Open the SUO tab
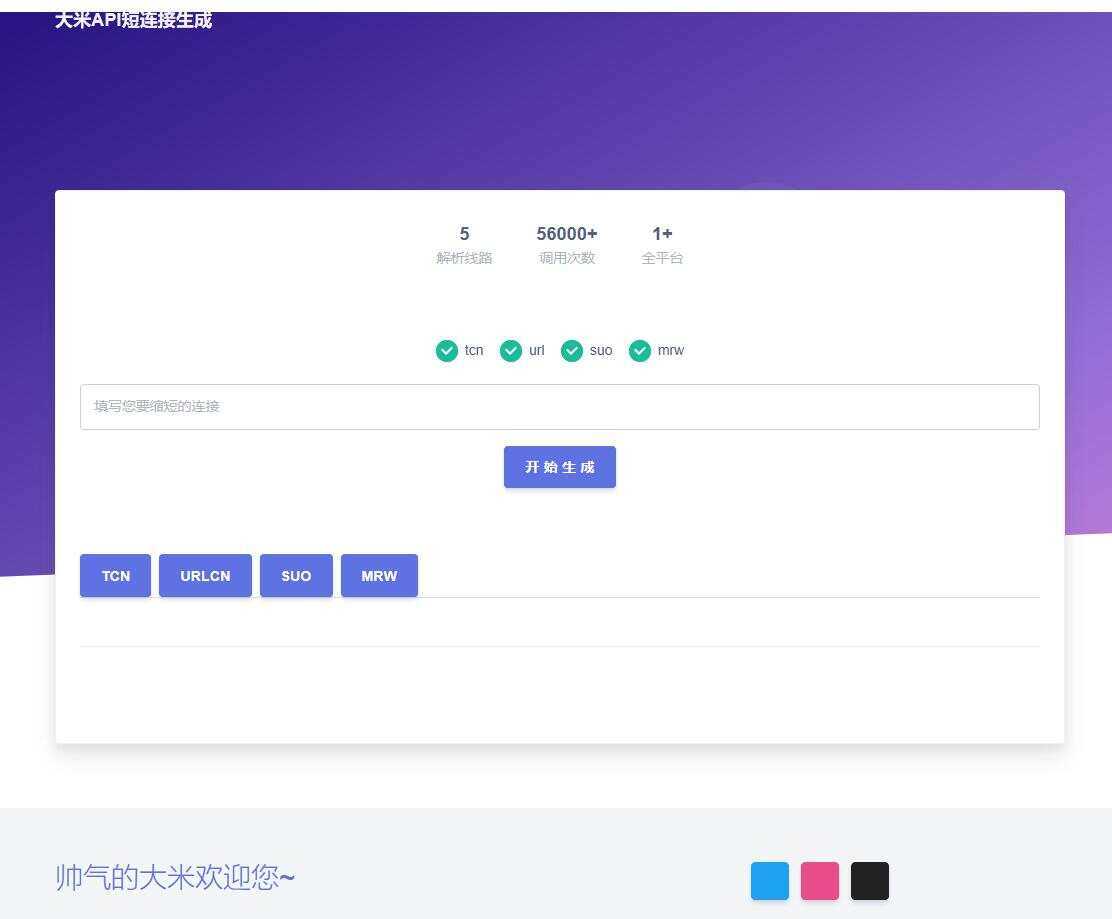This screenshot has width=1112, height=919. 296,575
